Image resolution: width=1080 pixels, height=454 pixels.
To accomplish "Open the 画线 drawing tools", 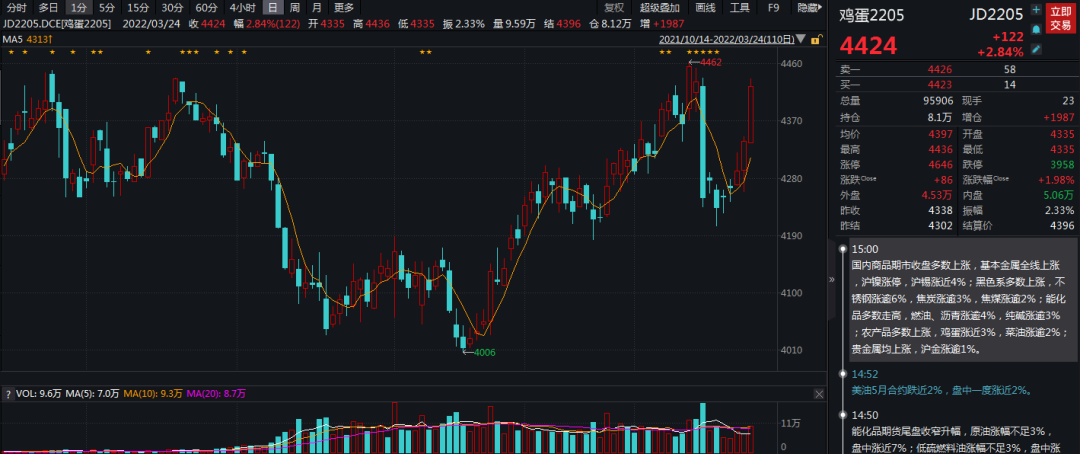I will (705, 7).
